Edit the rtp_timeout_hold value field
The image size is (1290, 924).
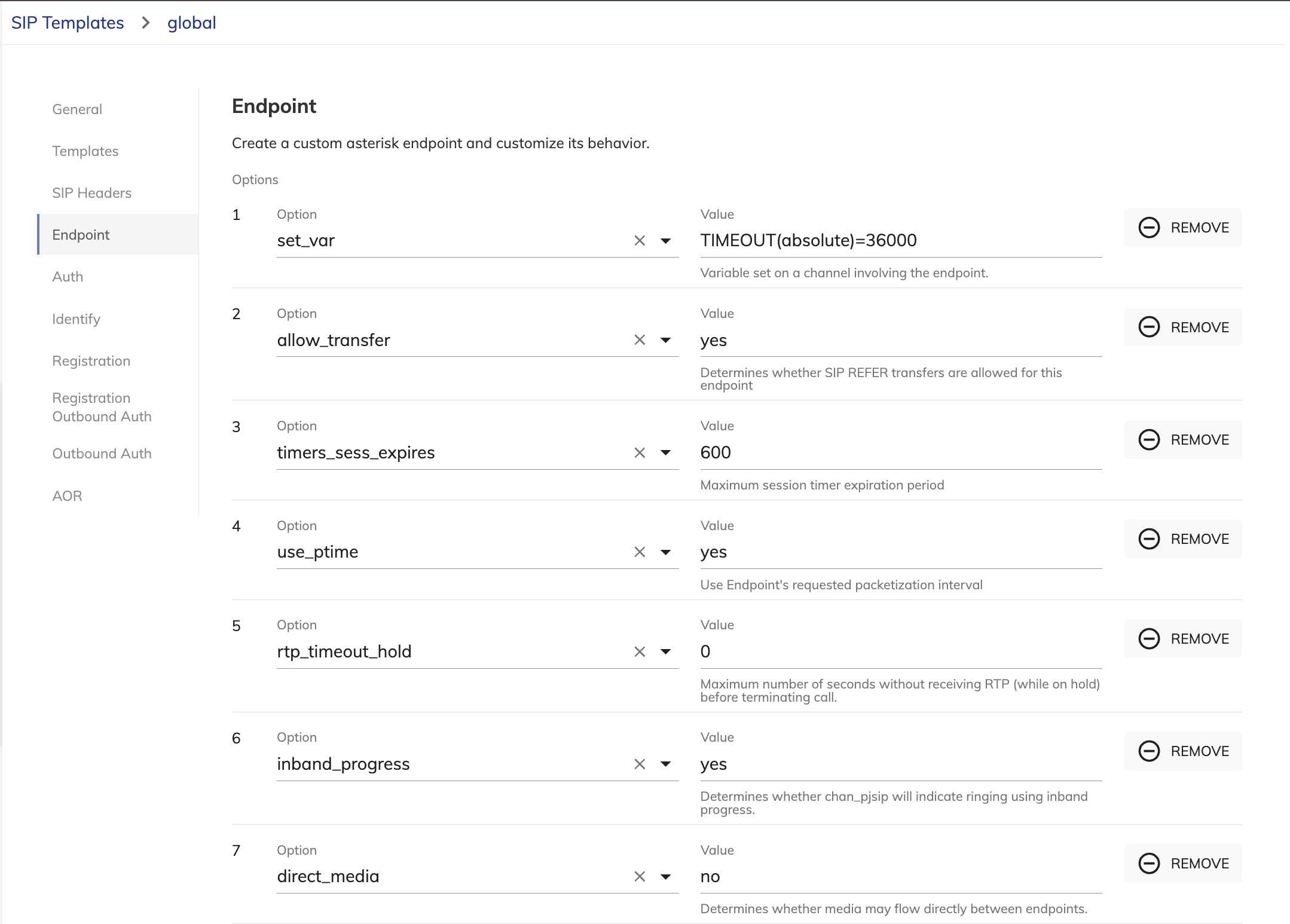[x=901, y=651]
